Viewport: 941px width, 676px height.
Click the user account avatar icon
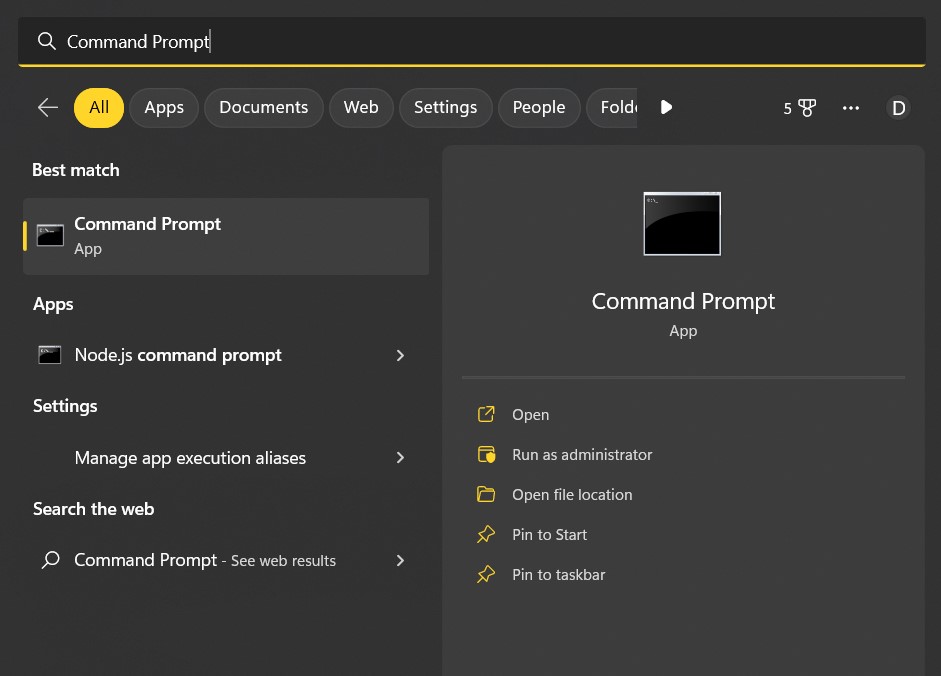pos(898,107)
